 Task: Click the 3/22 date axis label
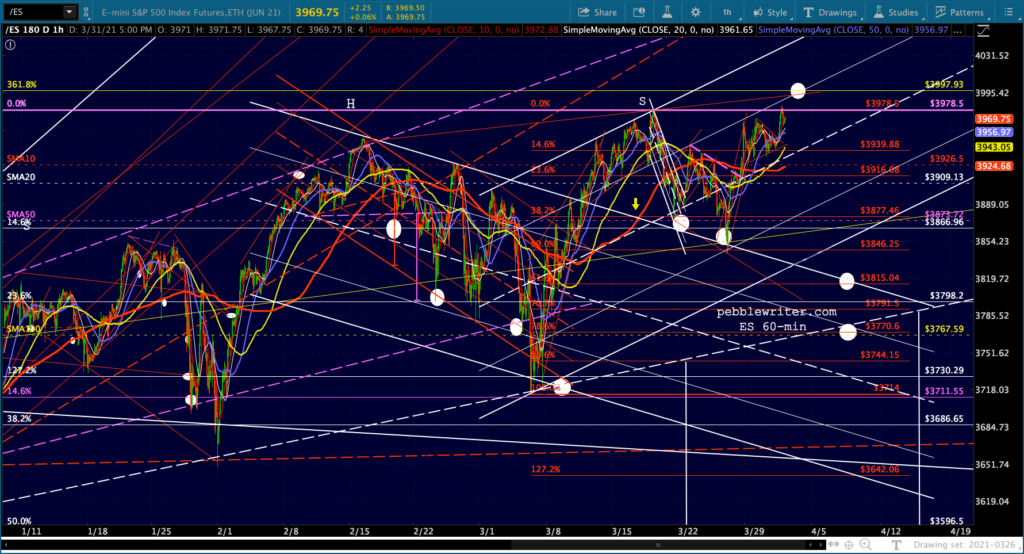pyautogui.click(x=688, y=531)
